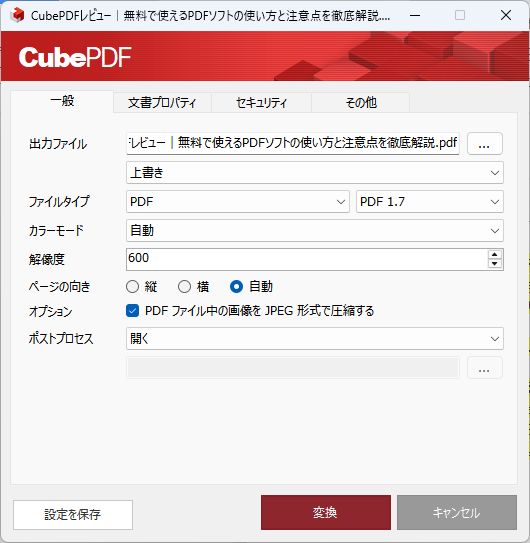This screenshot has width=530, height=543.
Task: Open the ポストプロセス 開く dropdown
Action: 315,339
